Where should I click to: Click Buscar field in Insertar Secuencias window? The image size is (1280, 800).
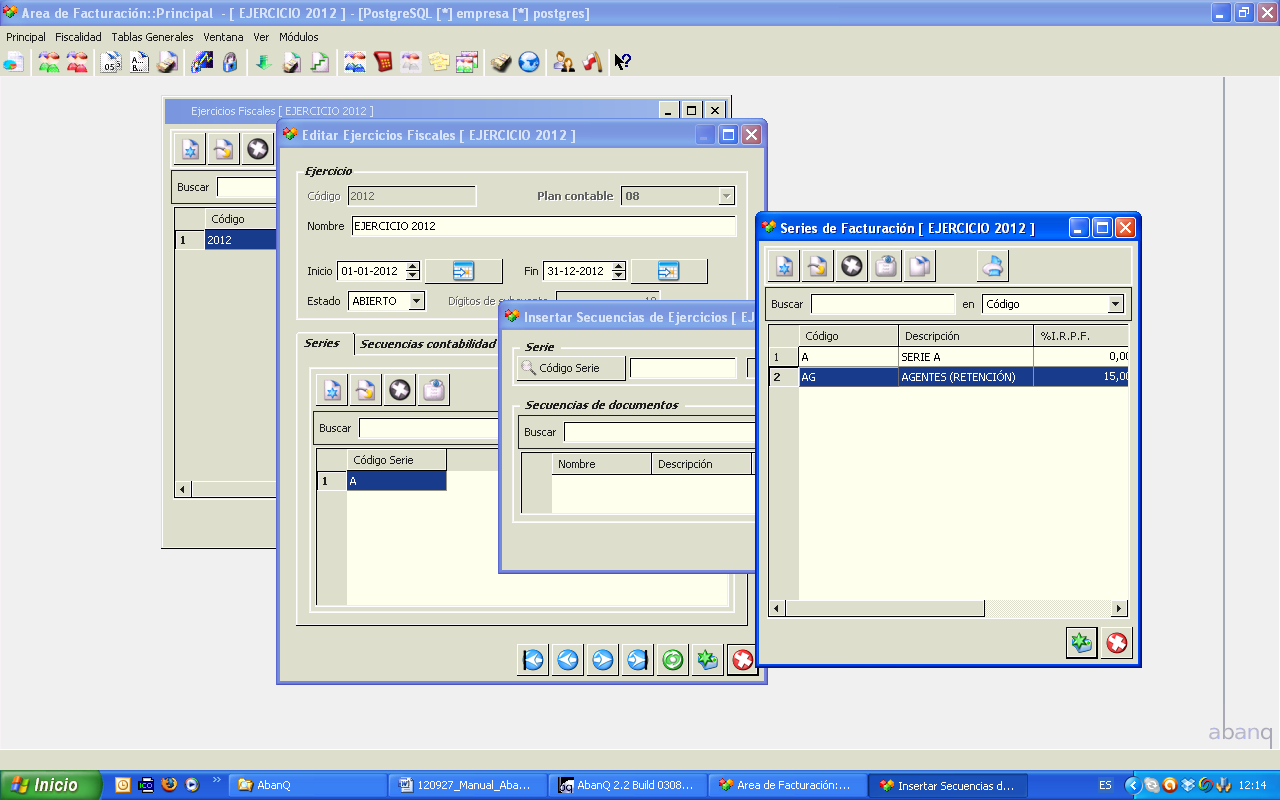pos(659,432)
